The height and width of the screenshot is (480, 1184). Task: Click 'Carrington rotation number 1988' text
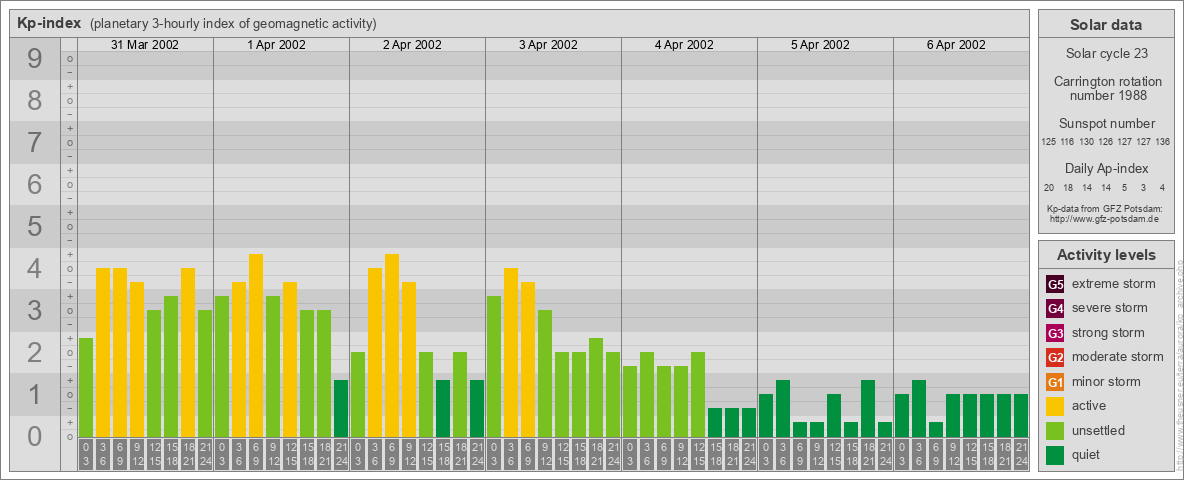(1106, 88)
